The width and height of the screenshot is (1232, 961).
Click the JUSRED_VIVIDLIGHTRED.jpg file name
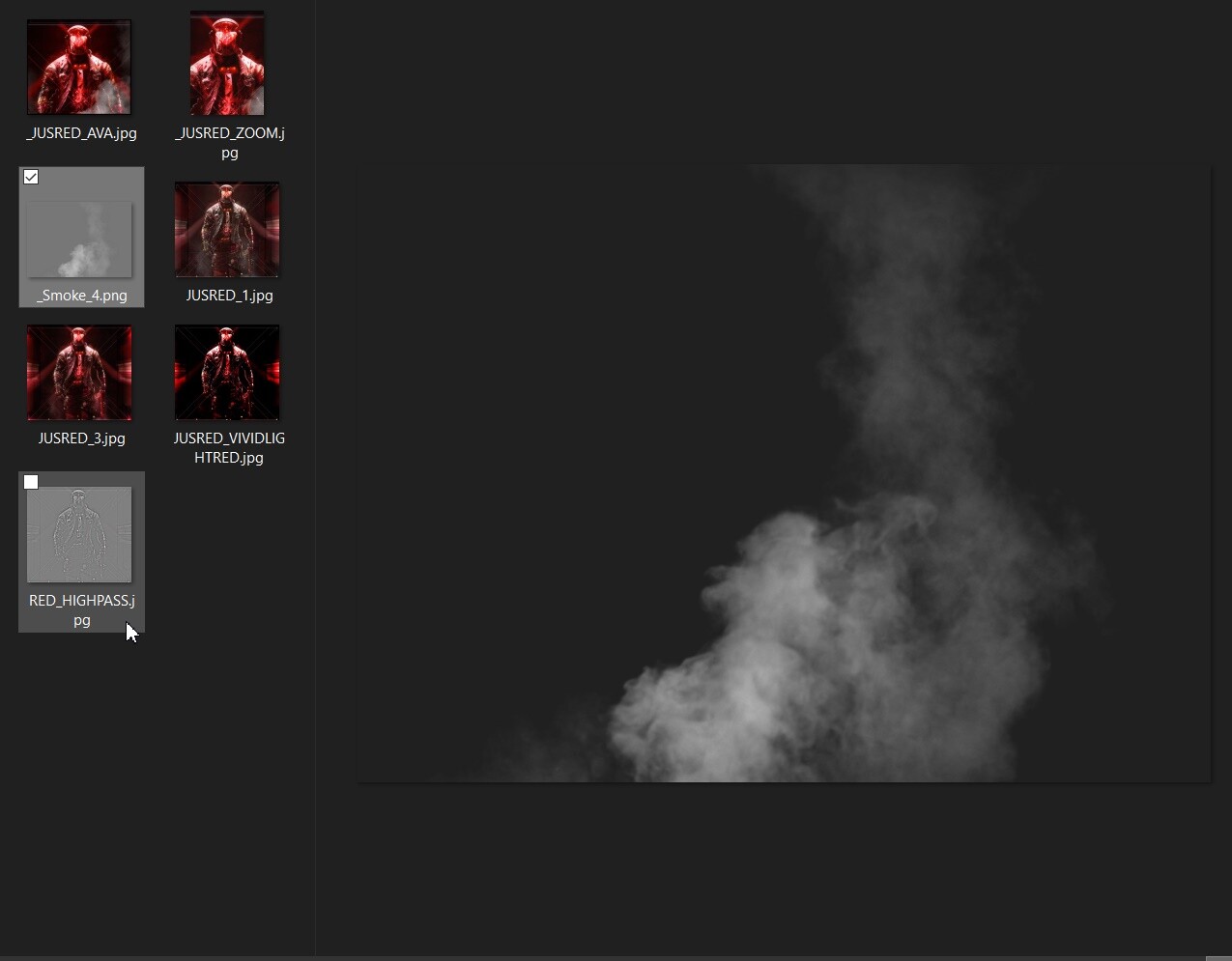click(x=230, y=448)
